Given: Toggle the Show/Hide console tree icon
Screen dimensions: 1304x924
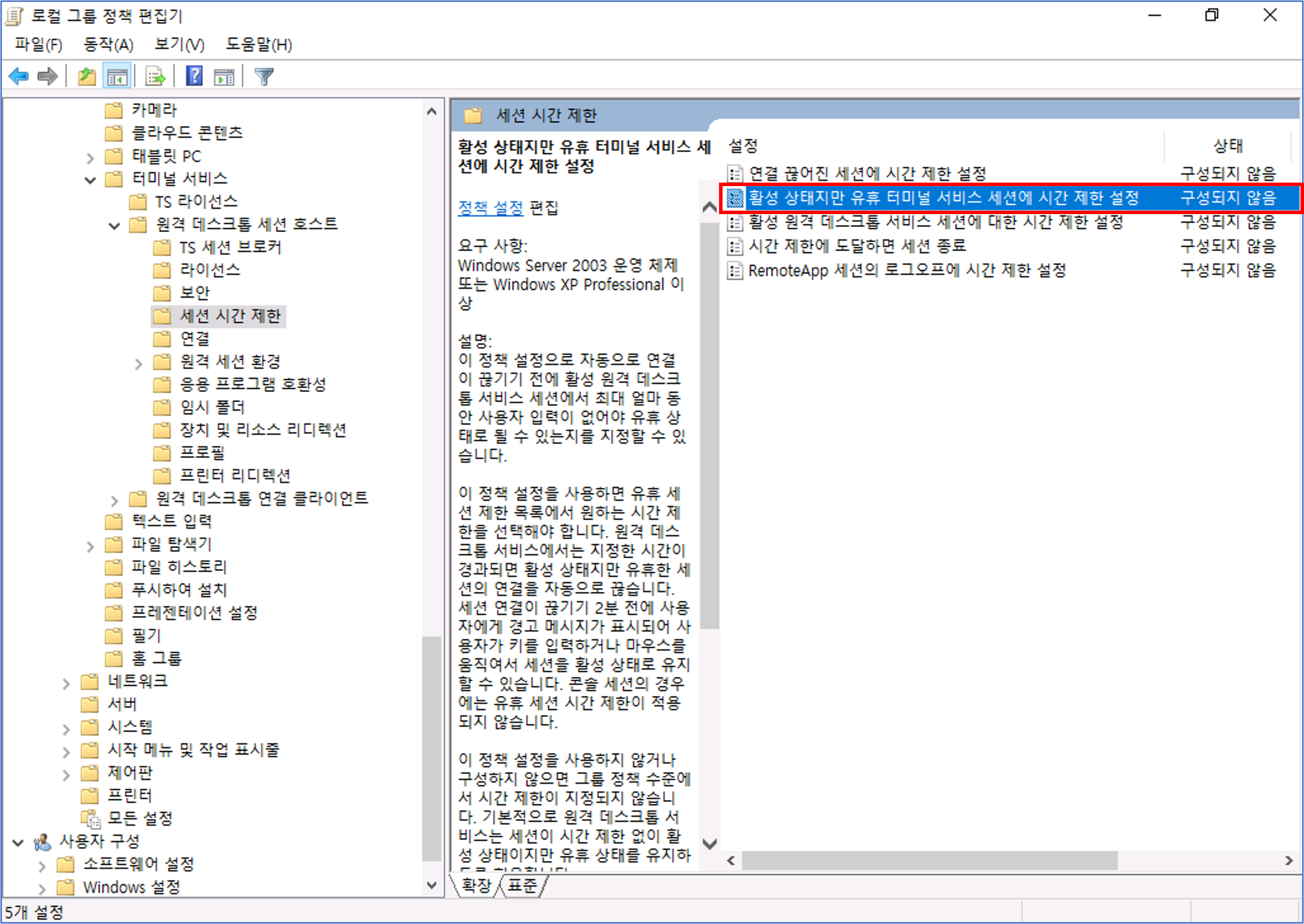Looking at the screenshot, I should pos(117,76).
